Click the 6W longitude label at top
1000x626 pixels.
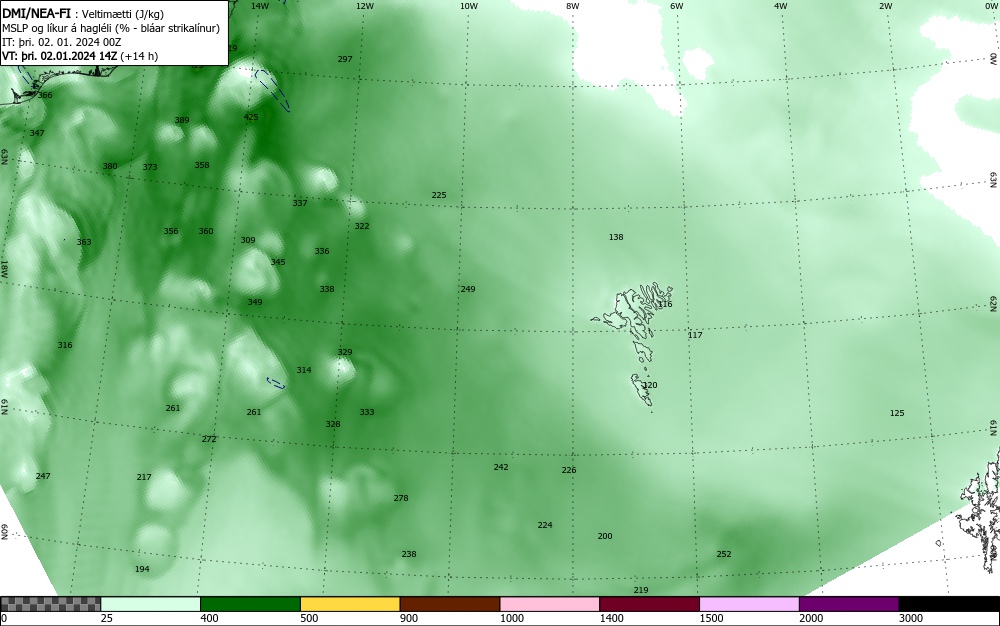point(677,6)
